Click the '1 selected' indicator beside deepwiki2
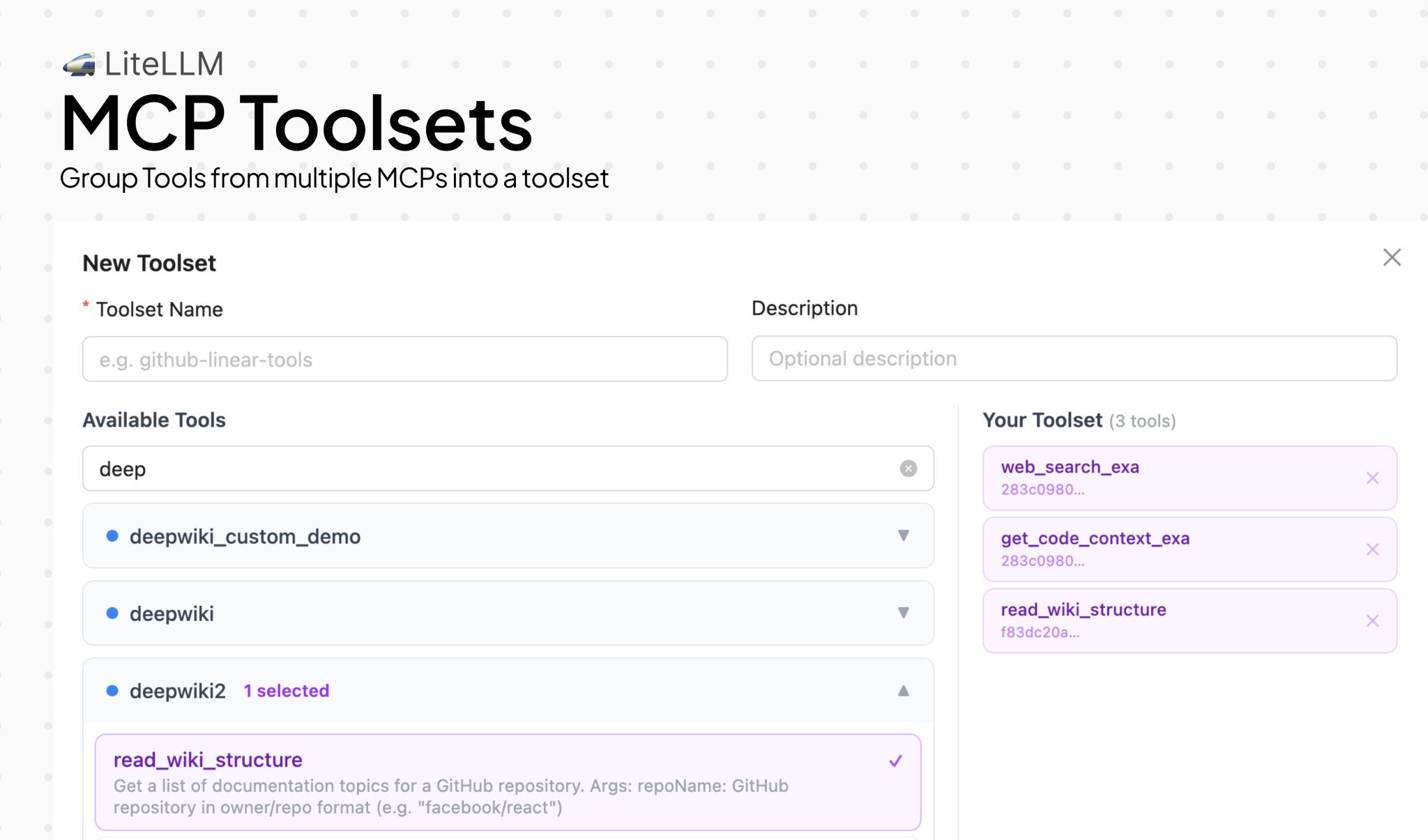 coord(286,691)
